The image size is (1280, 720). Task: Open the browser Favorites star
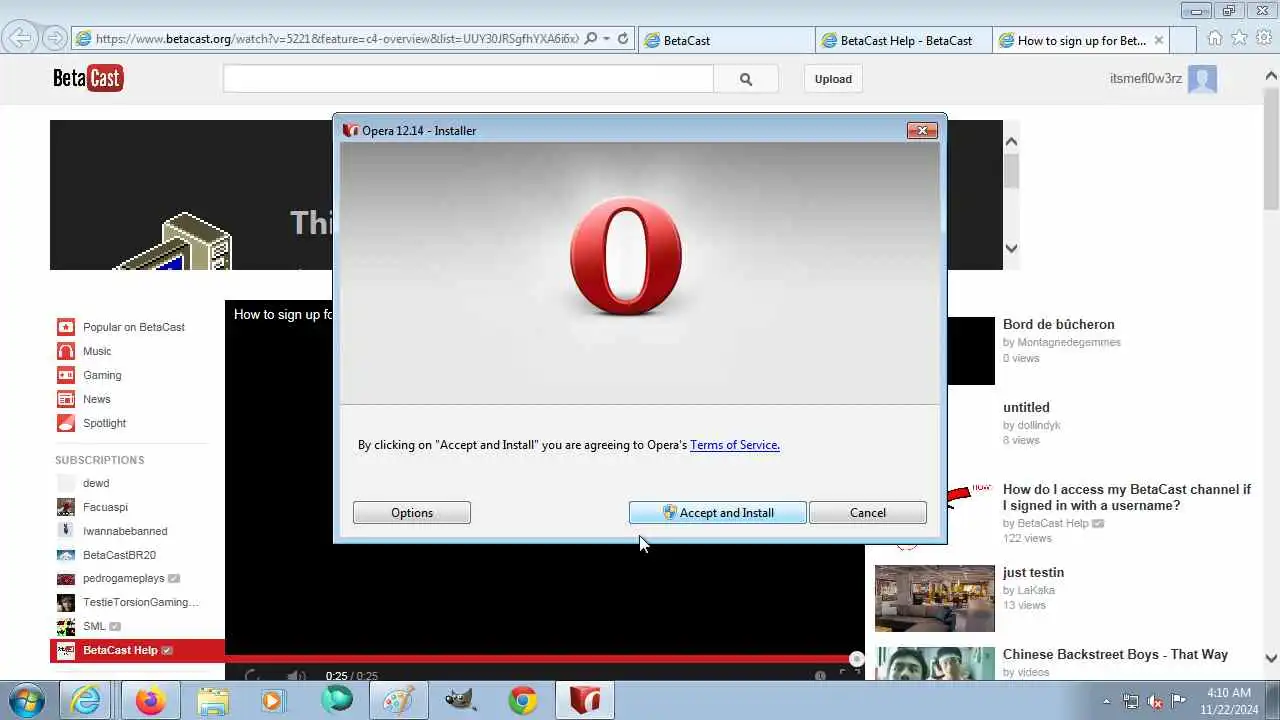1239,38
